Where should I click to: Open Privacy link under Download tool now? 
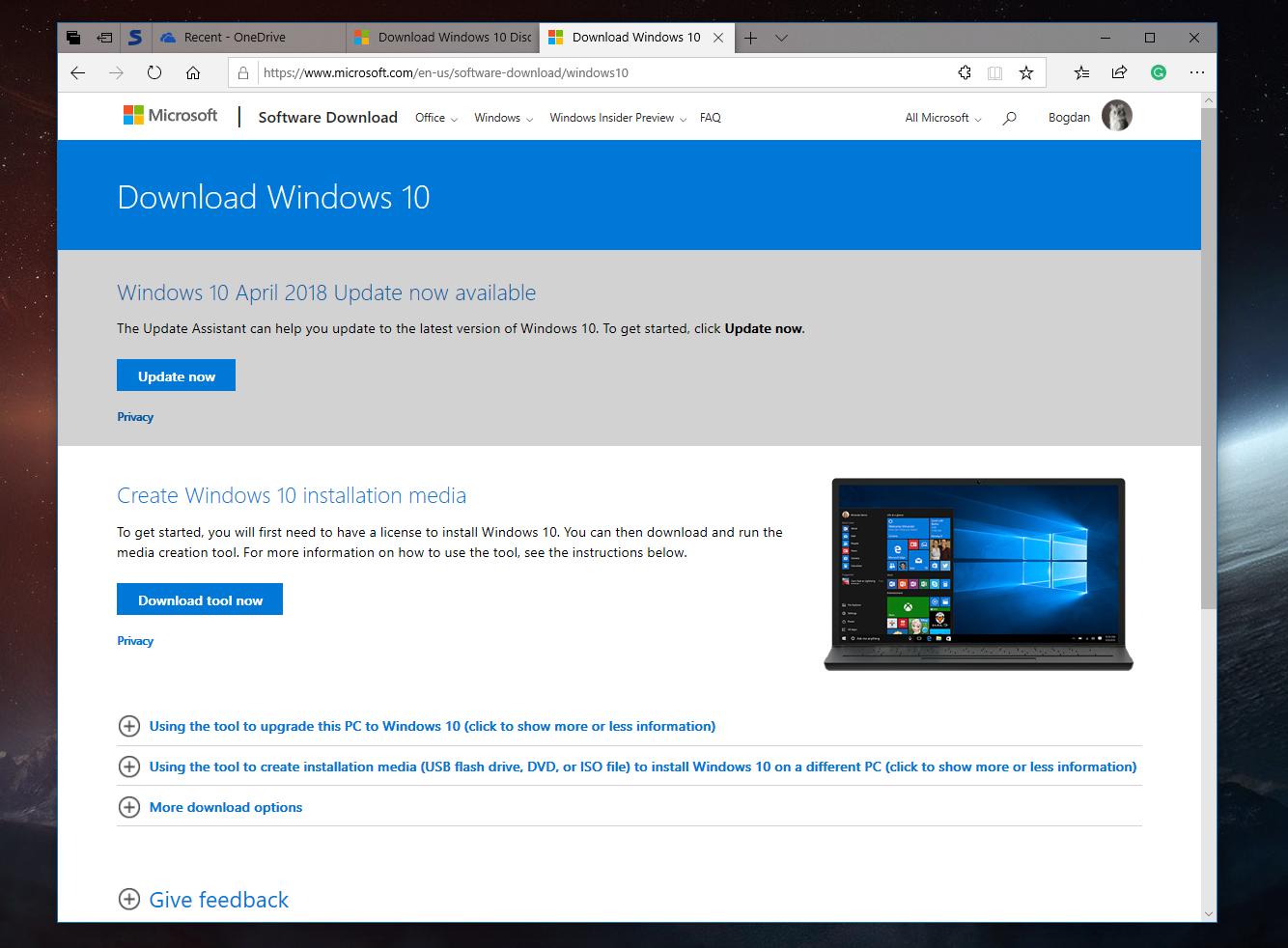point(135,641)
